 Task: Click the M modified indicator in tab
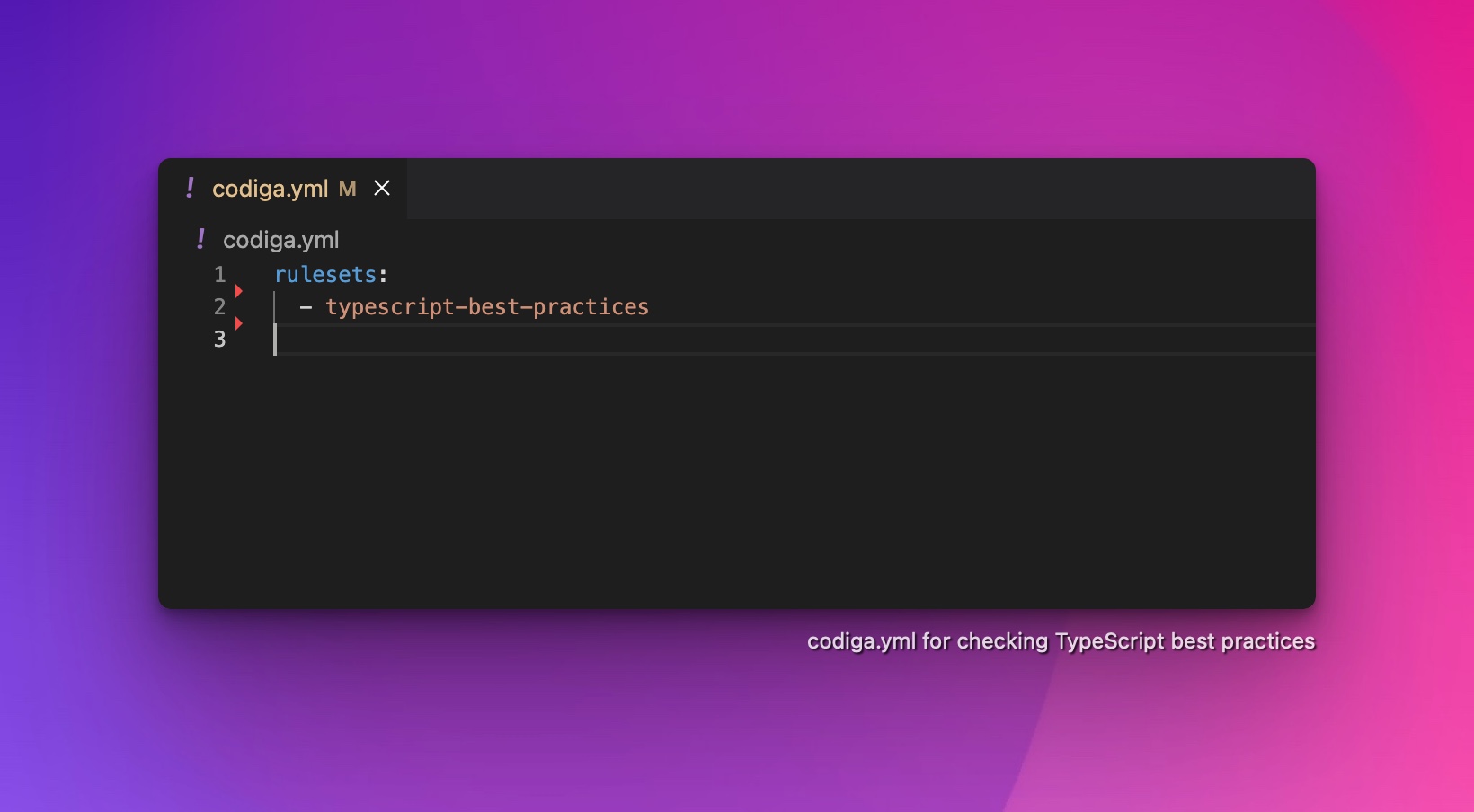click(348, 189)
